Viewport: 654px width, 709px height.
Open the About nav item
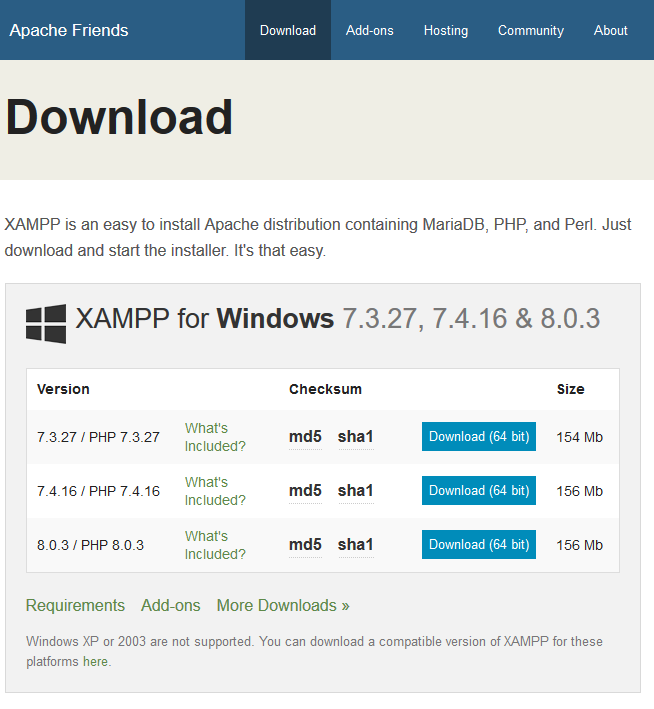pyautogui.click(x=611, y=30)
